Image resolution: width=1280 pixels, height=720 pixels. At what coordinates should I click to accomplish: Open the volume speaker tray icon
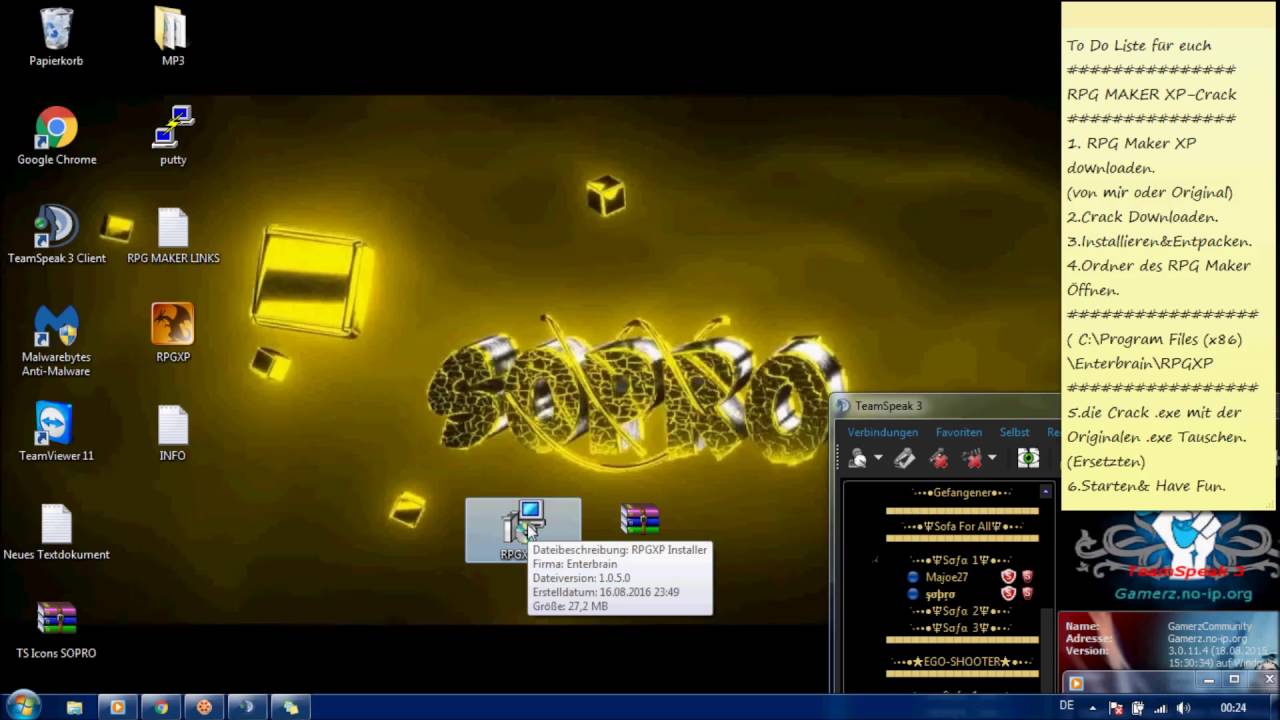click(1183, 707)
